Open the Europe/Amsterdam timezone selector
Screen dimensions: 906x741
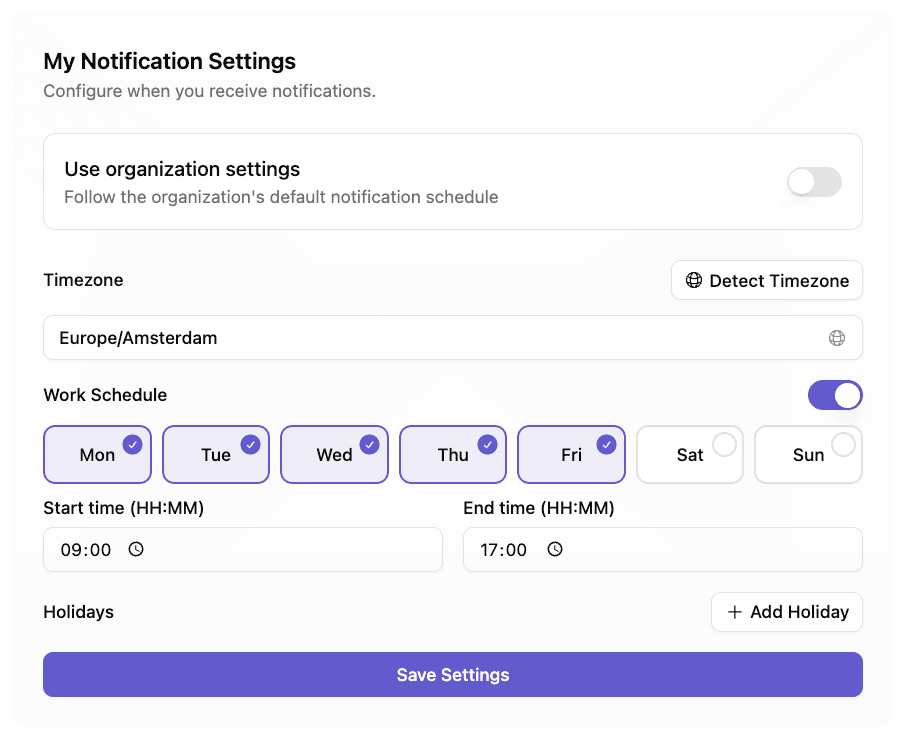[x=452, y=338]
